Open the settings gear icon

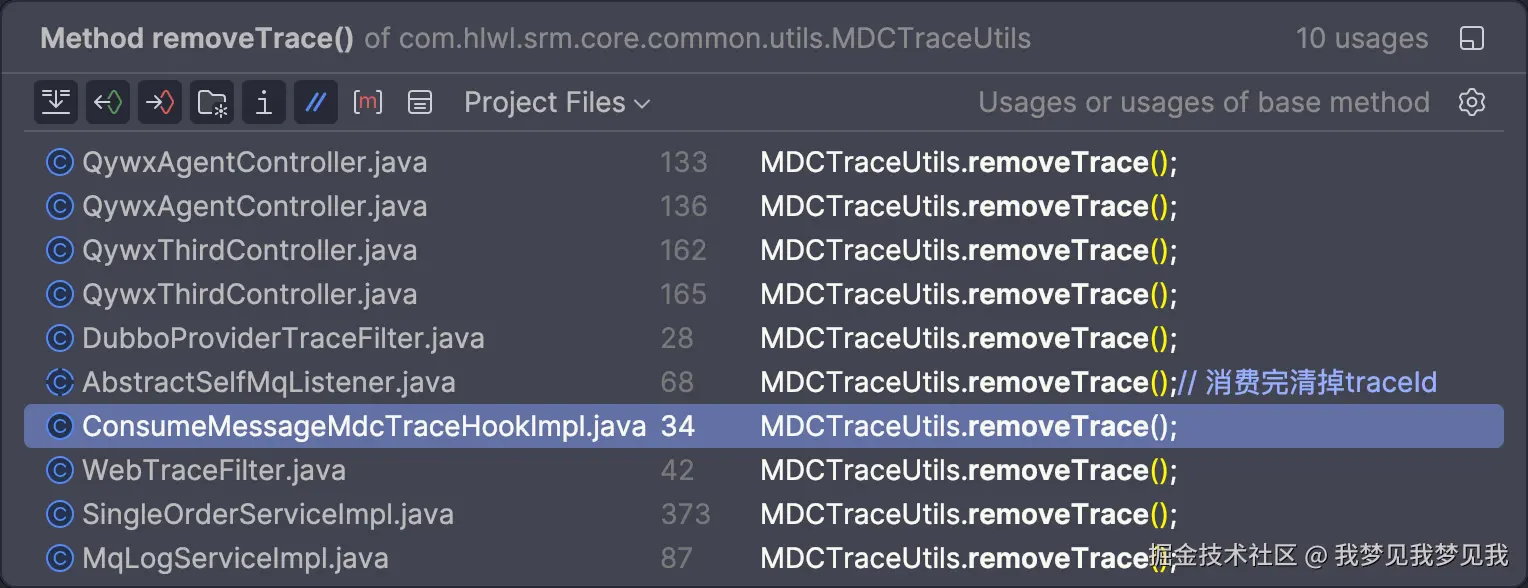(1472, 102)
